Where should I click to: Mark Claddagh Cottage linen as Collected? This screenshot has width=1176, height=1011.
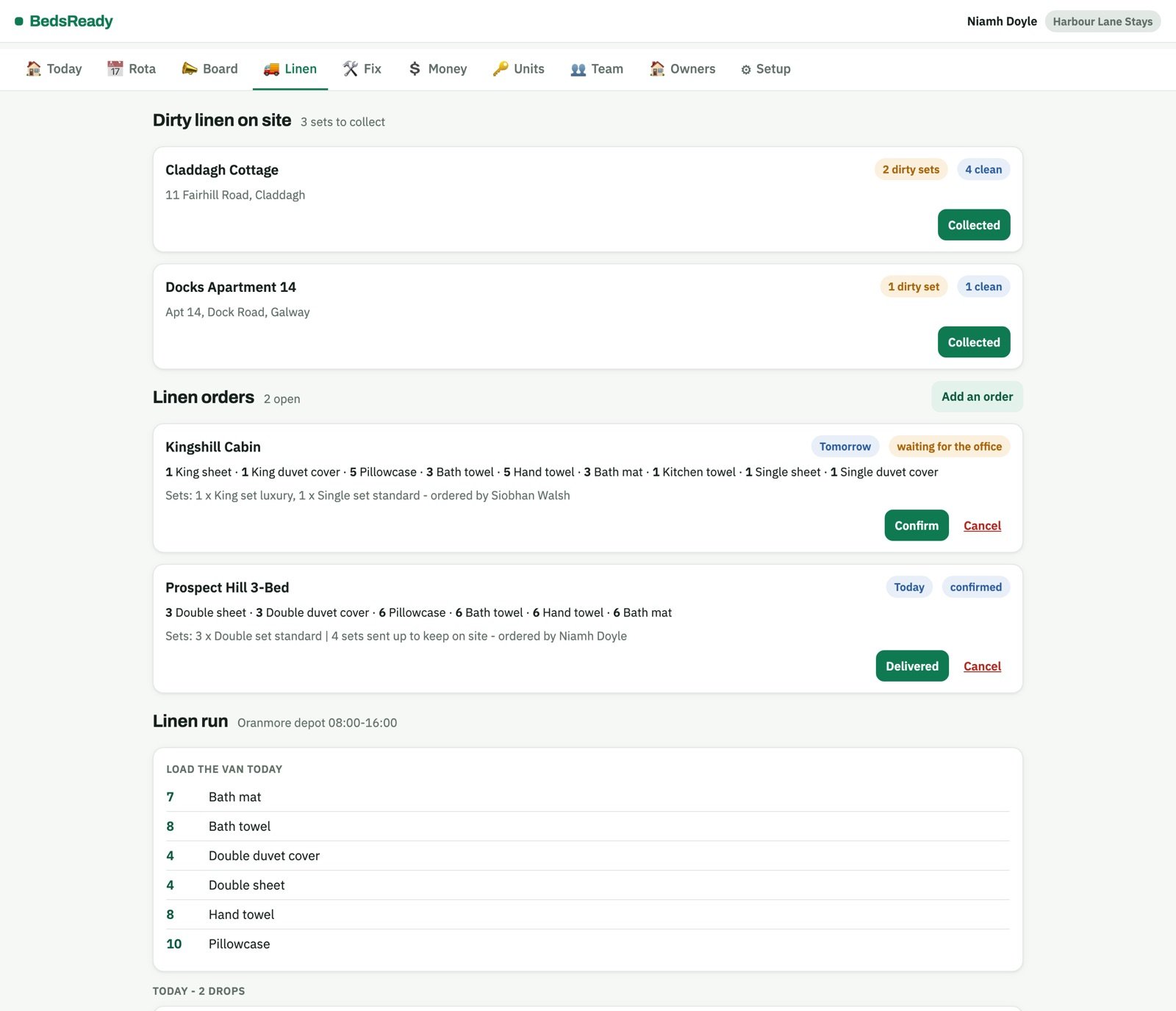(974, 225)
